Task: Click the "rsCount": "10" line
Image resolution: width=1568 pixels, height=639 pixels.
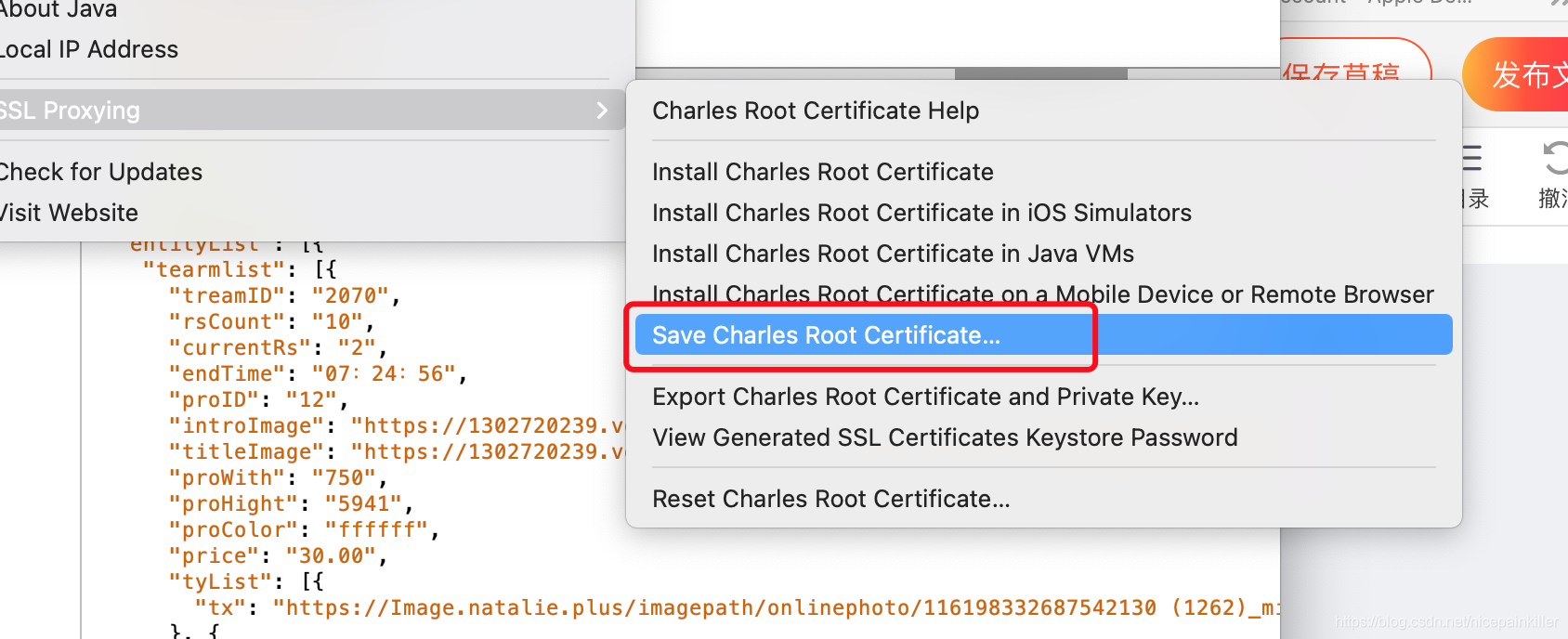Action: click(x=271, y=321)
